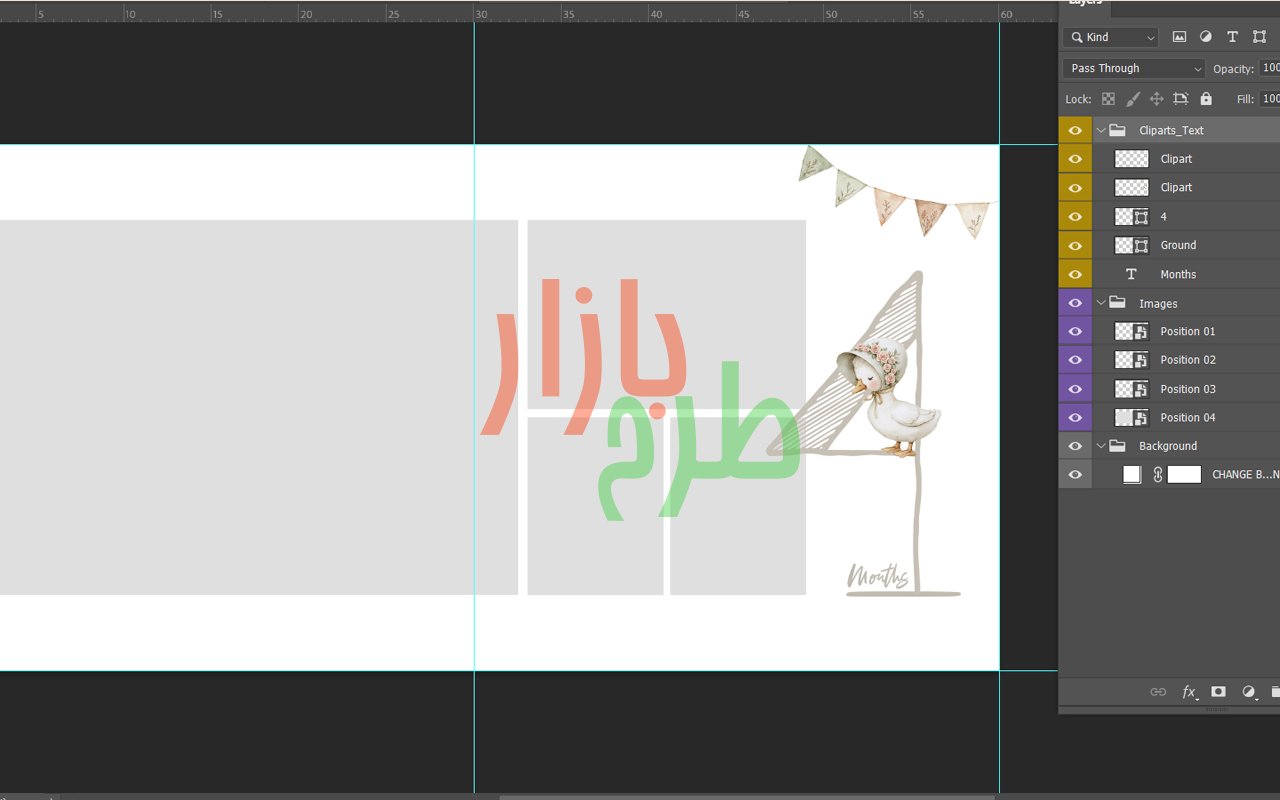Filter layers by pixel (image) kind
1280x800 pixels.
(x=1179, y=37)
